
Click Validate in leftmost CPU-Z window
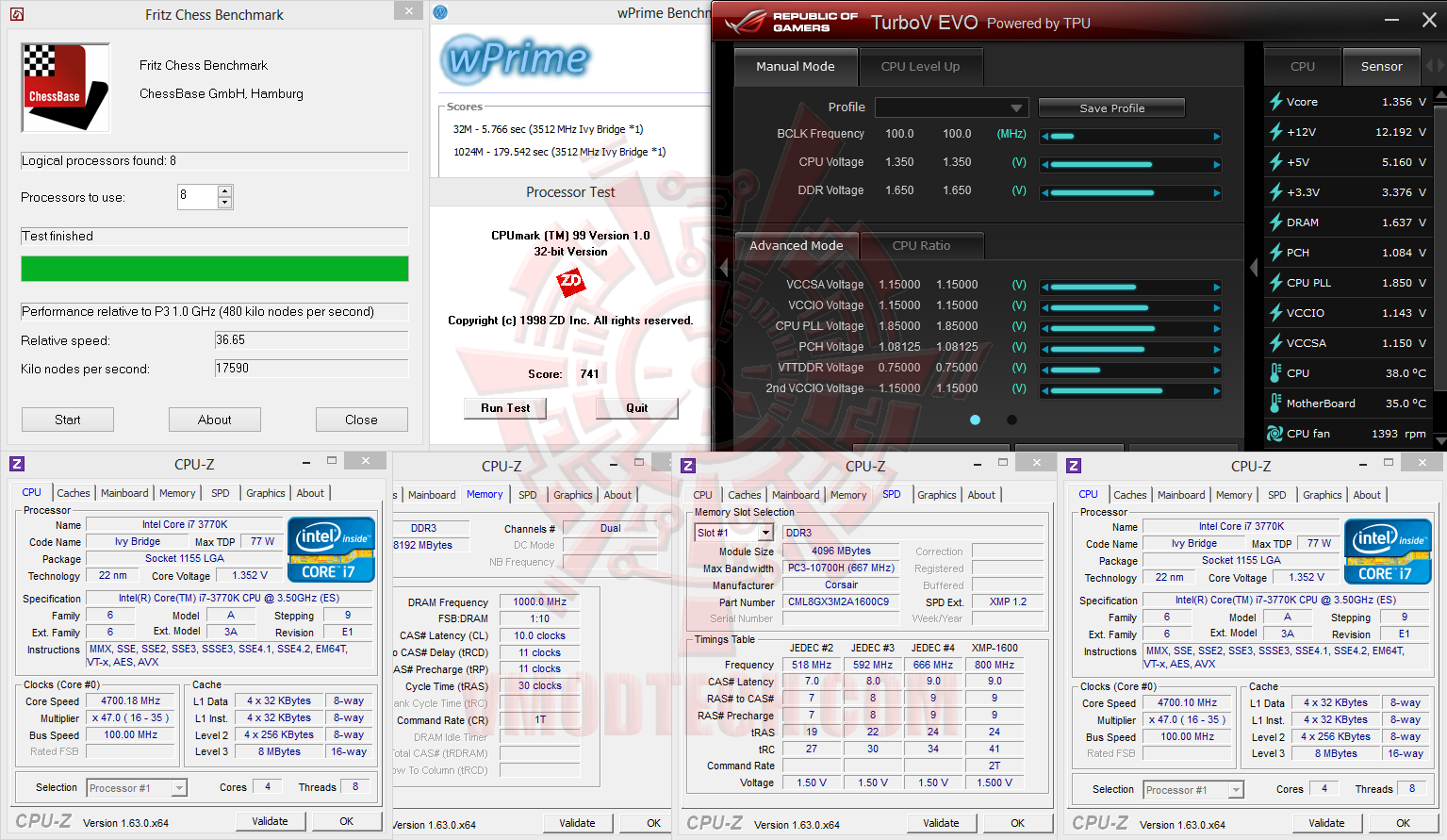point(270,821)
